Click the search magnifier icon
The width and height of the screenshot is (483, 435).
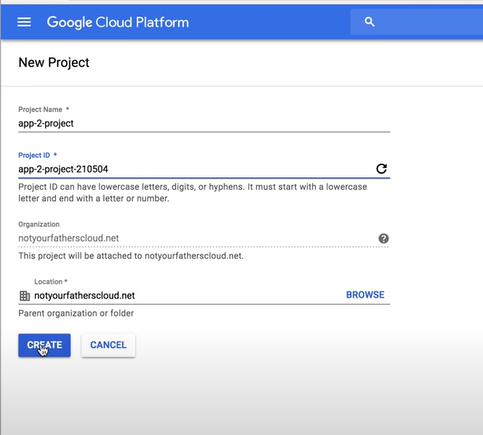tap(369, 22)
